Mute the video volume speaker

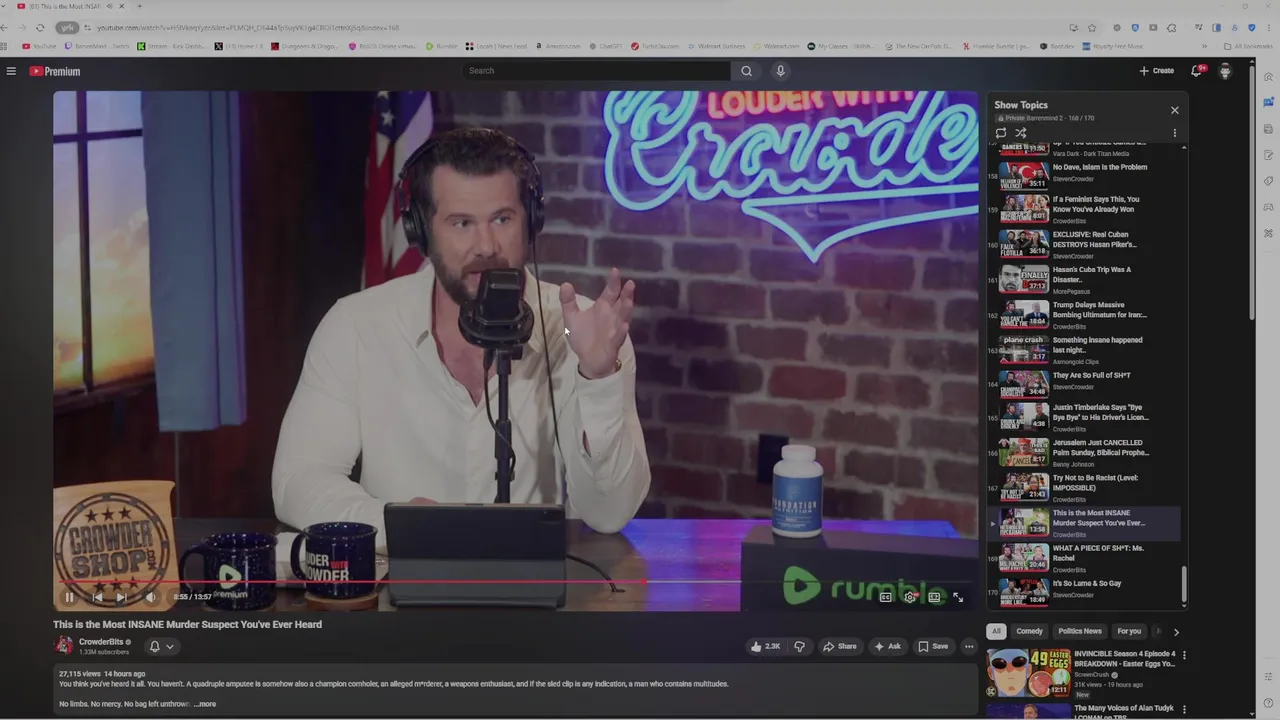pos(150,597)
